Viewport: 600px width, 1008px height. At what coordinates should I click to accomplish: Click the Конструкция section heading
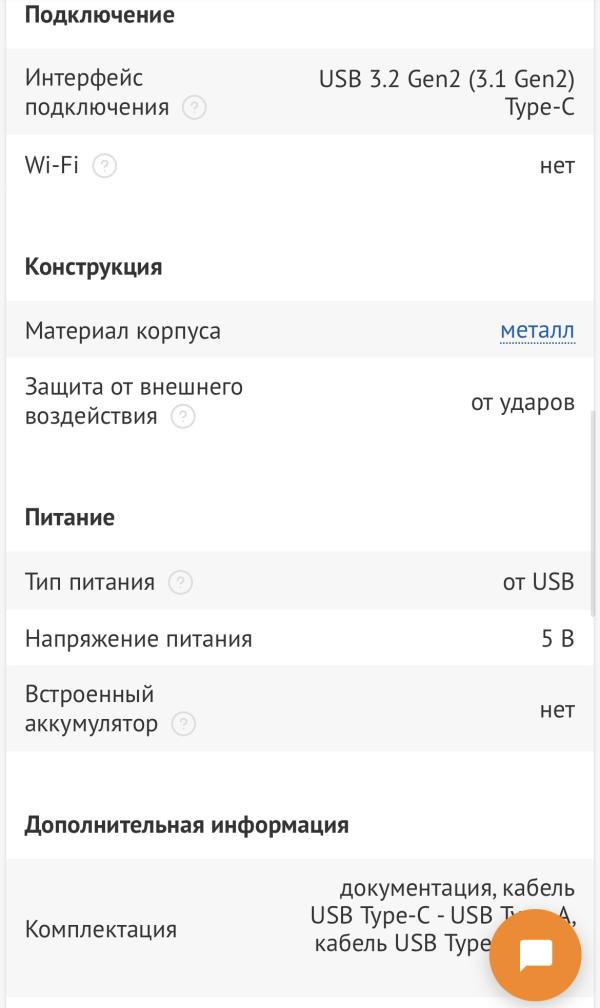pos(93,267)
